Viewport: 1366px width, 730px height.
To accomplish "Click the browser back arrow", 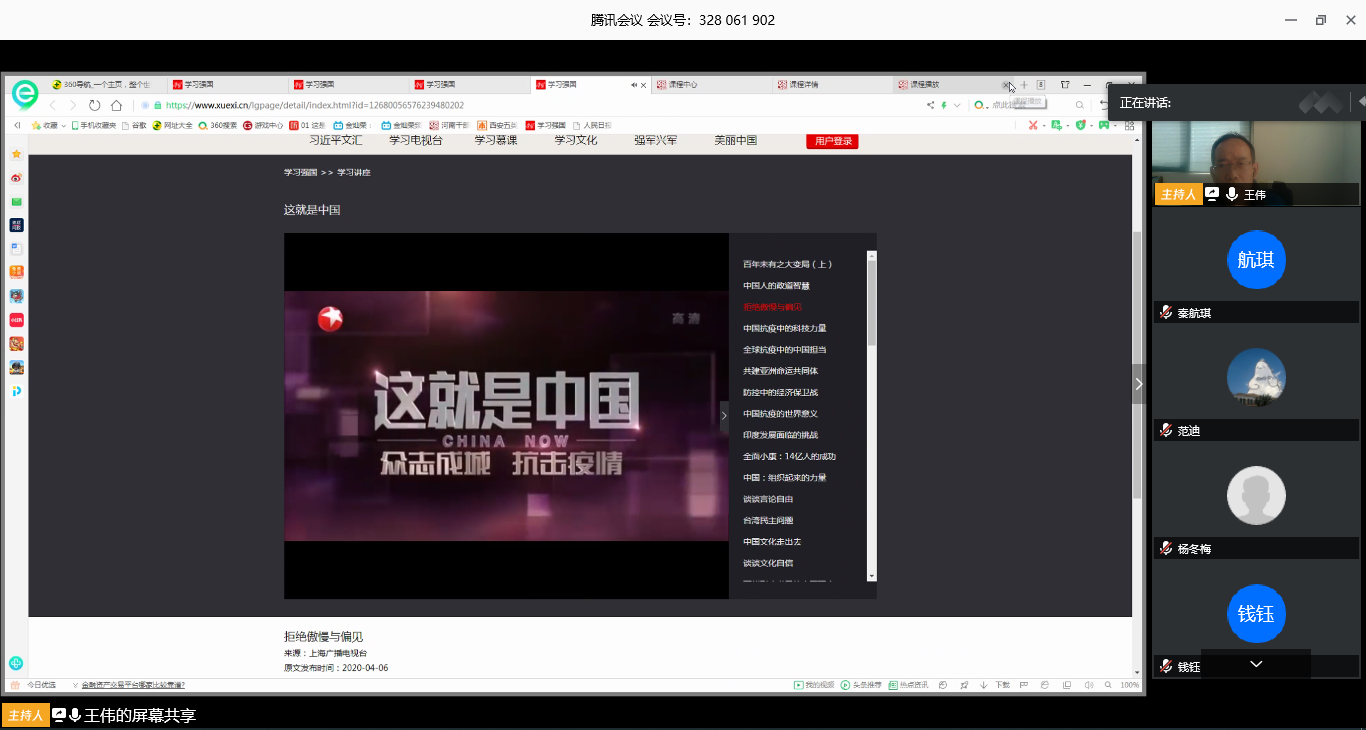I will click(x=53, y=105).
